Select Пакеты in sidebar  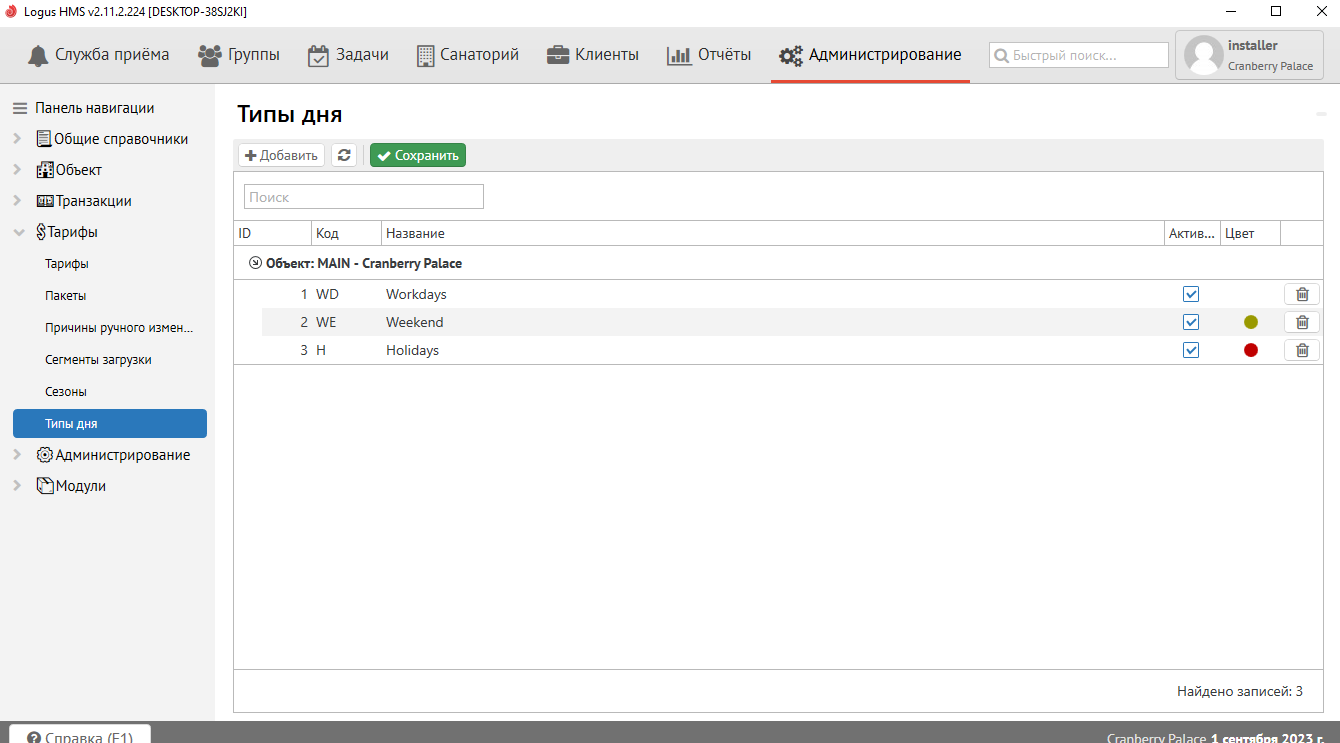pos(66,296)
